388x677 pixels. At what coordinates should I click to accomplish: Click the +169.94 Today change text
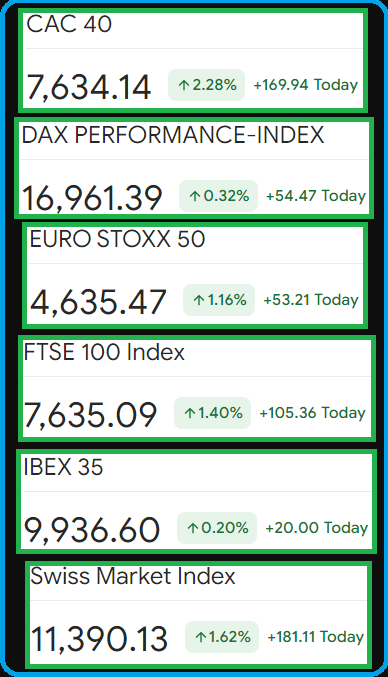(306, 85)
